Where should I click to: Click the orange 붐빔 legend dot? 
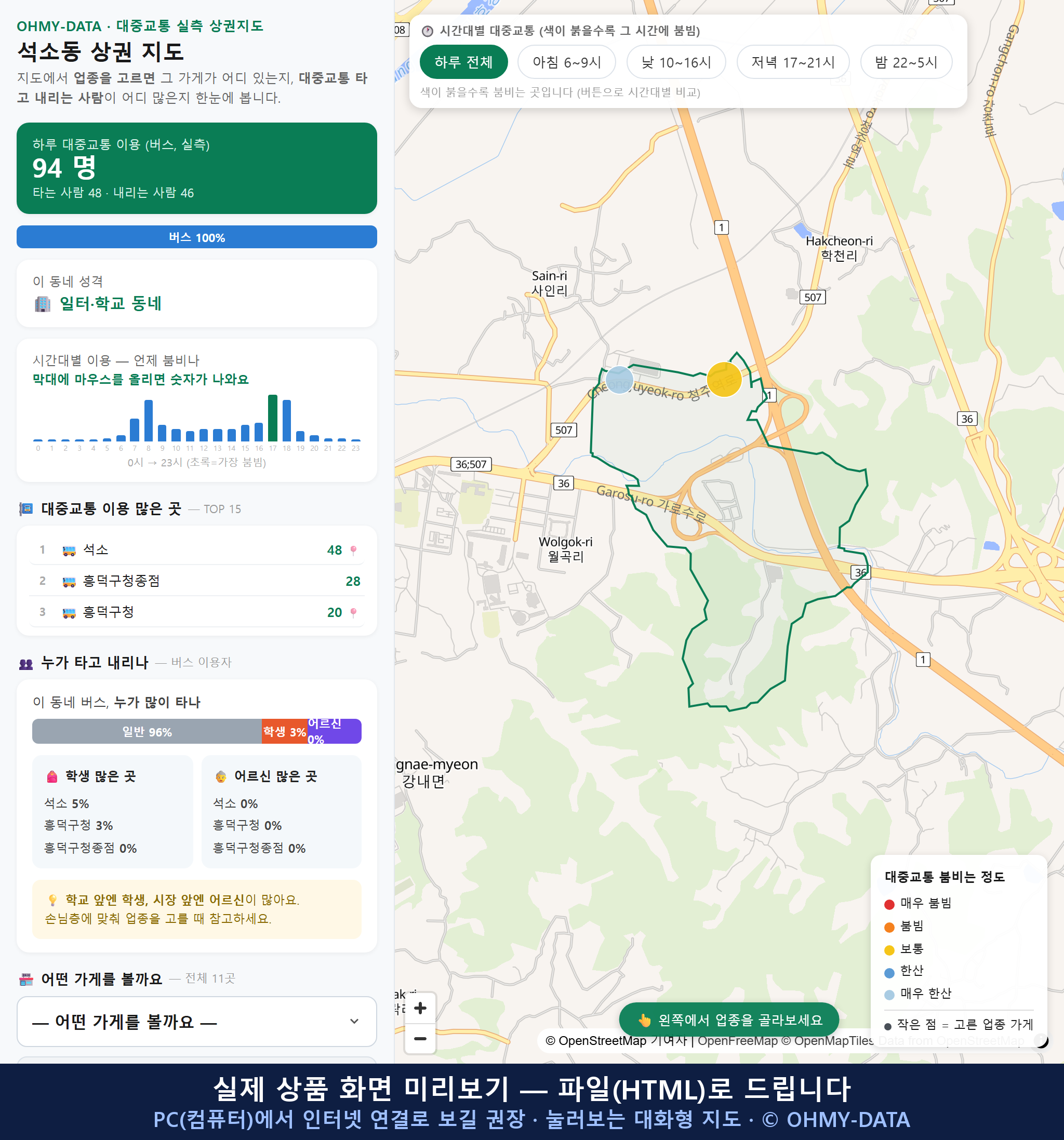click(x=889, y=927)
